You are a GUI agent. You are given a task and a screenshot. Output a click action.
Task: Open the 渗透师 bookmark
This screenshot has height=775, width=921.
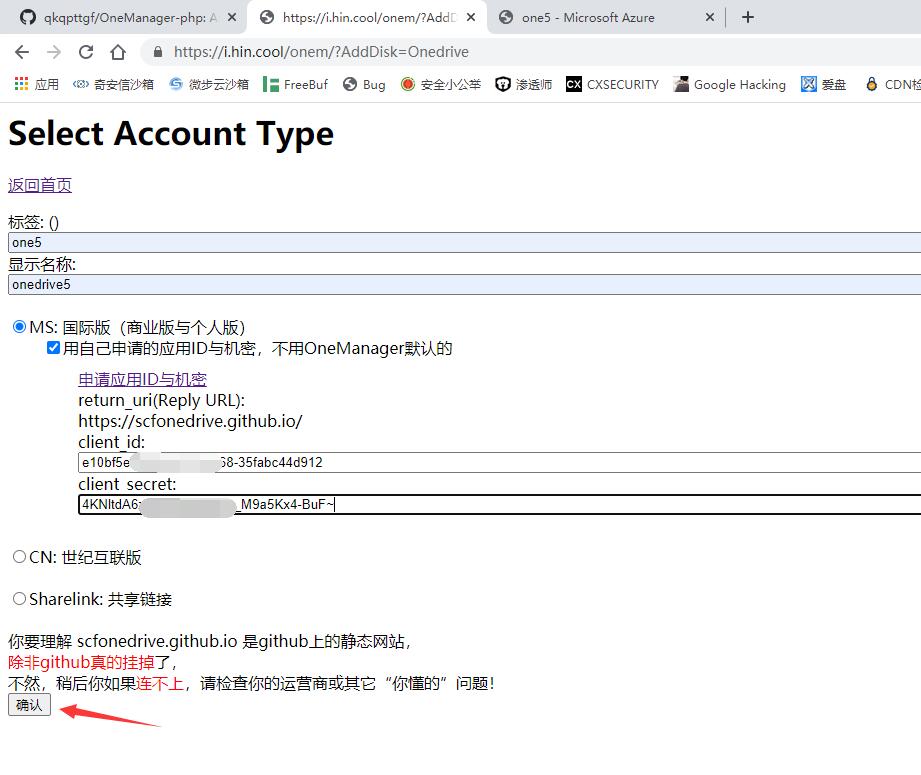(x=521, y=84)
